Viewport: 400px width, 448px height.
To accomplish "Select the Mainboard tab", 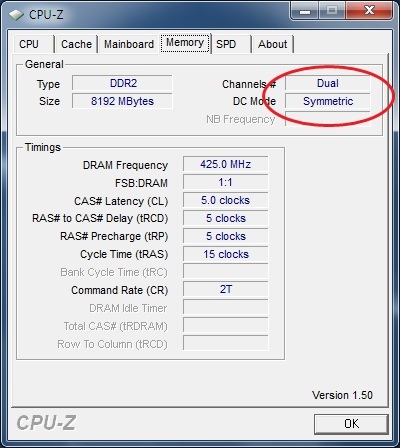I will click(129, 44).
